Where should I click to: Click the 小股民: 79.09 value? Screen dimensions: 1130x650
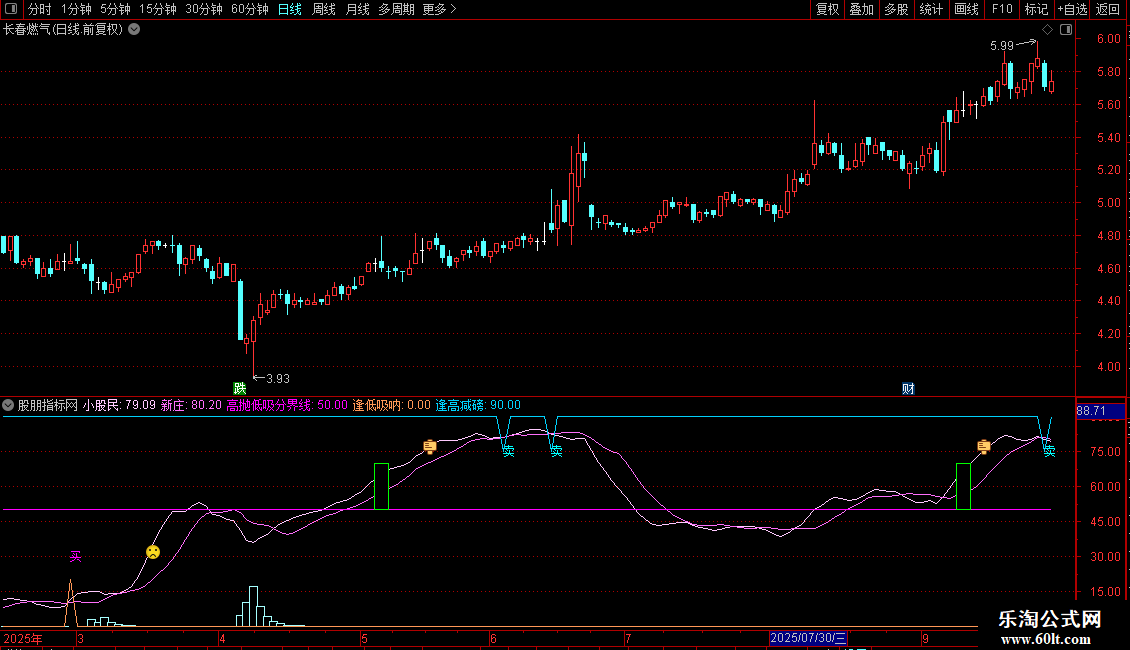pyautogui.click(x=119, y=406)
